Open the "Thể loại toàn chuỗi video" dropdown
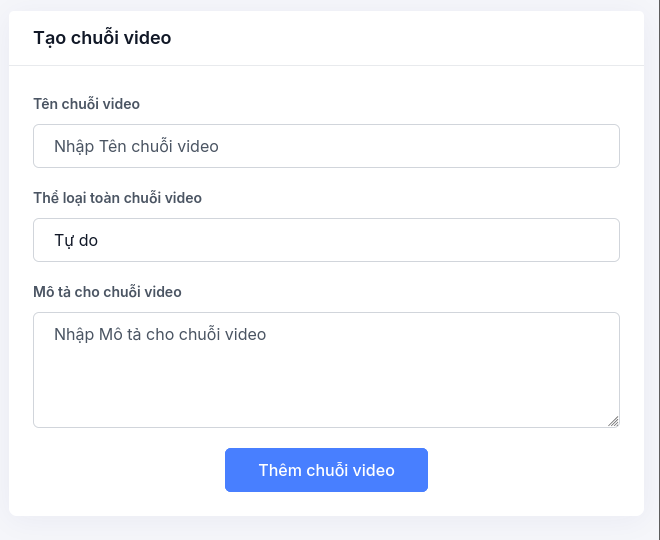 tap(326, 240)
